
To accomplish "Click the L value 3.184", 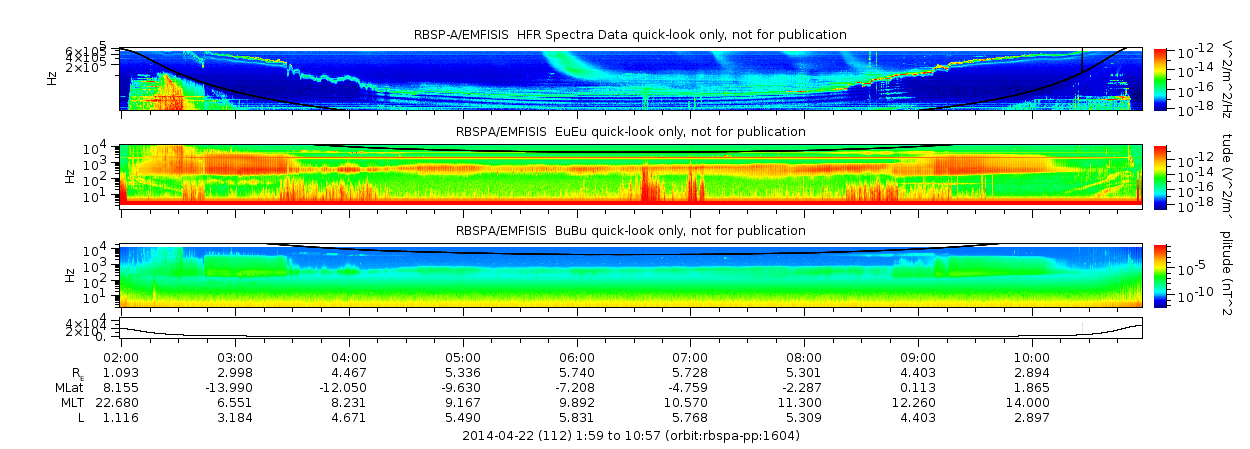I will click(x=235, y=417).
